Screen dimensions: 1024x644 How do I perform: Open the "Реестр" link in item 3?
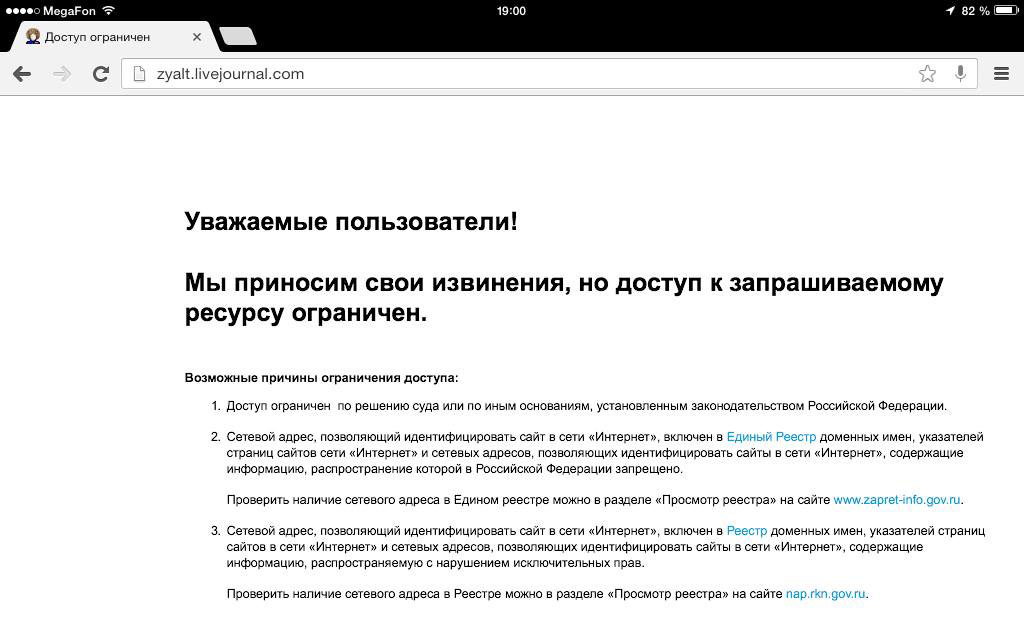746,531
